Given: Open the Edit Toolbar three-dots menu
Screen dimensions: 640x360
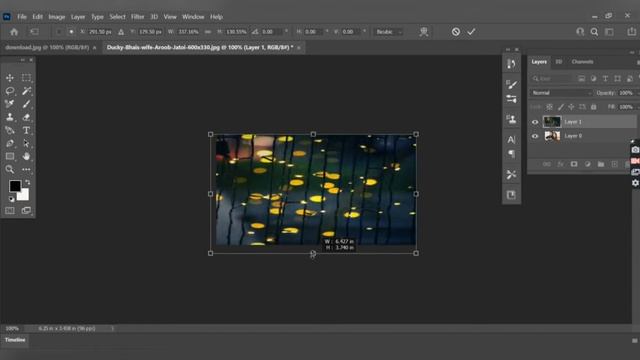Looking at the screenshot, I should 26,169.
